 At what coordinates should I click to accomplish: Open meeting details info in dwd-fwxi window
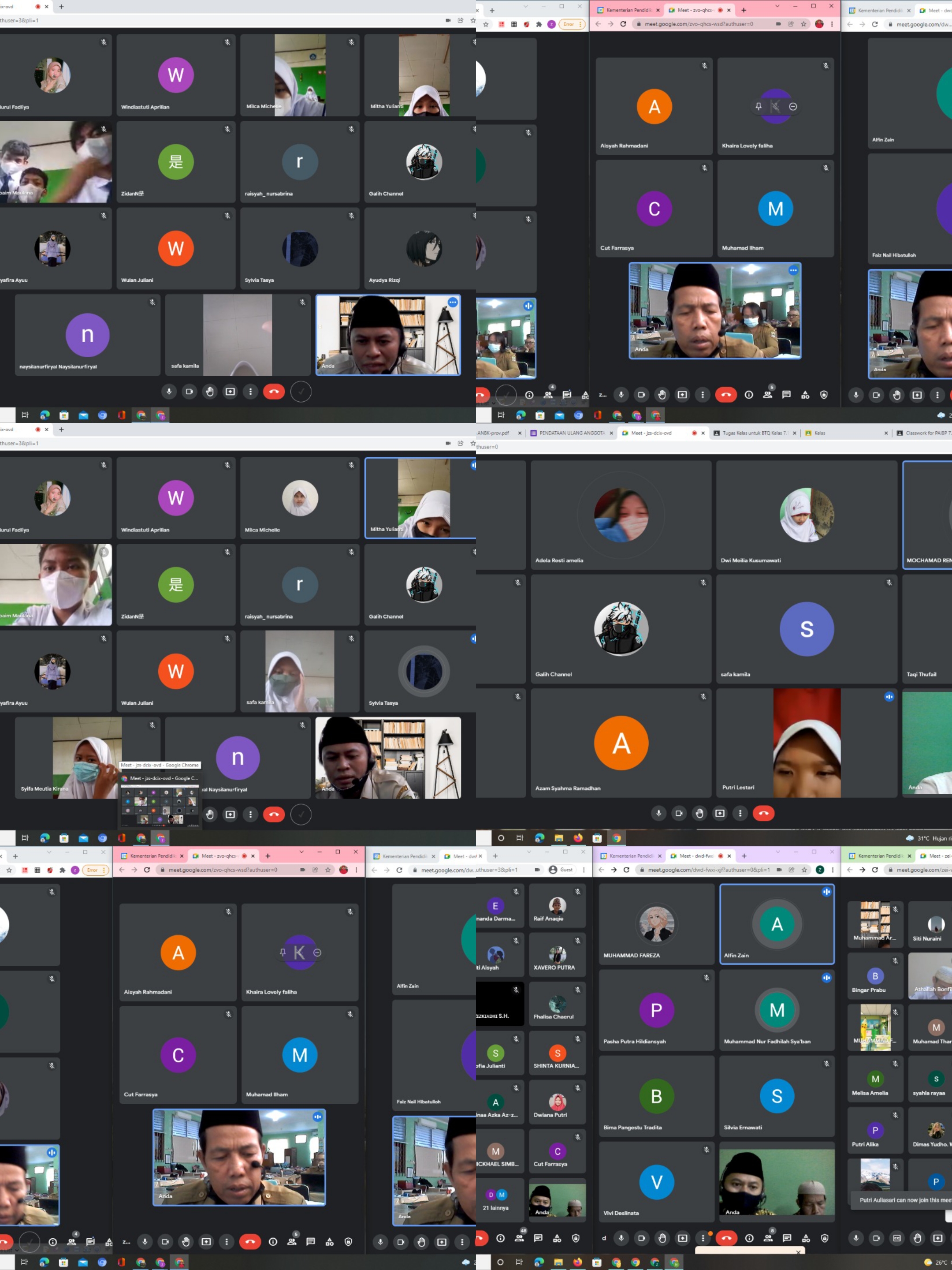coord(749,1238)
